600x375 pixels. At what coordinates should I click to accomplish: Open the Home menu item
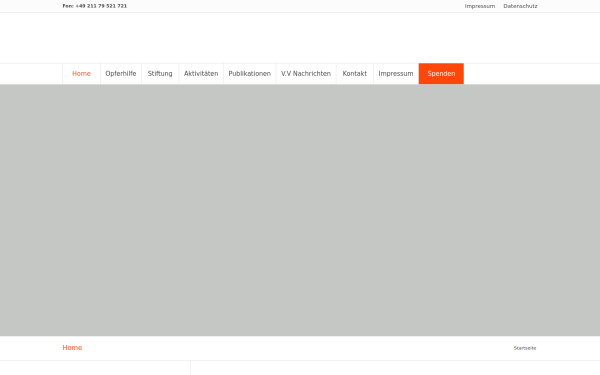click(x=81, y=73)
